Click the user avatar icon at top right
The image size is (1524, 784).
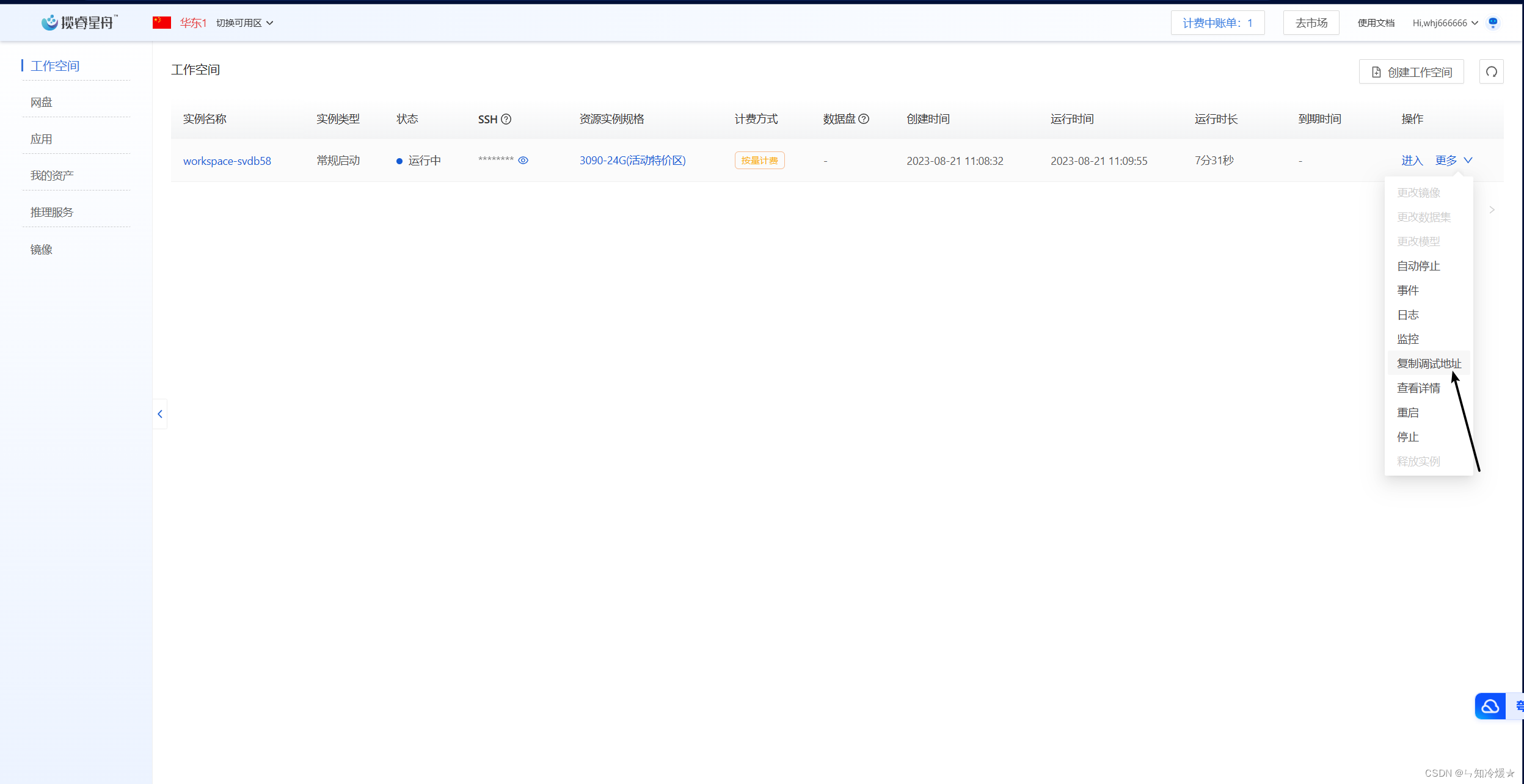pyautogui.click(x=1493, y=23)
